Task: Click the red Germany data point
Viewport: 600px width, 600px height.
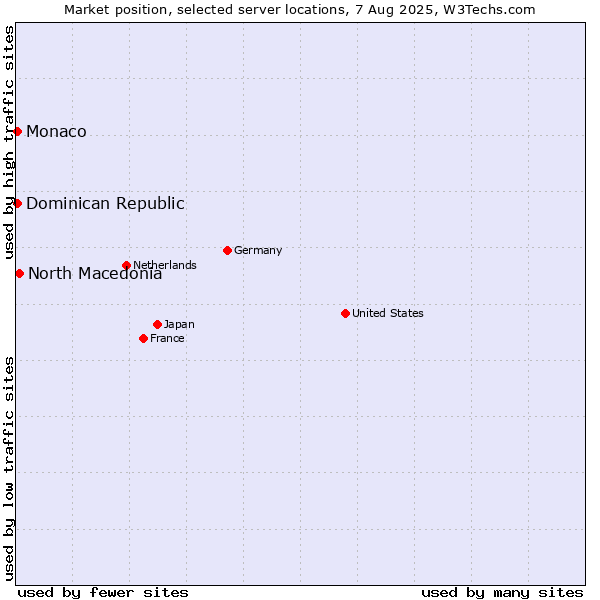Action: click(x=227, y=251)
